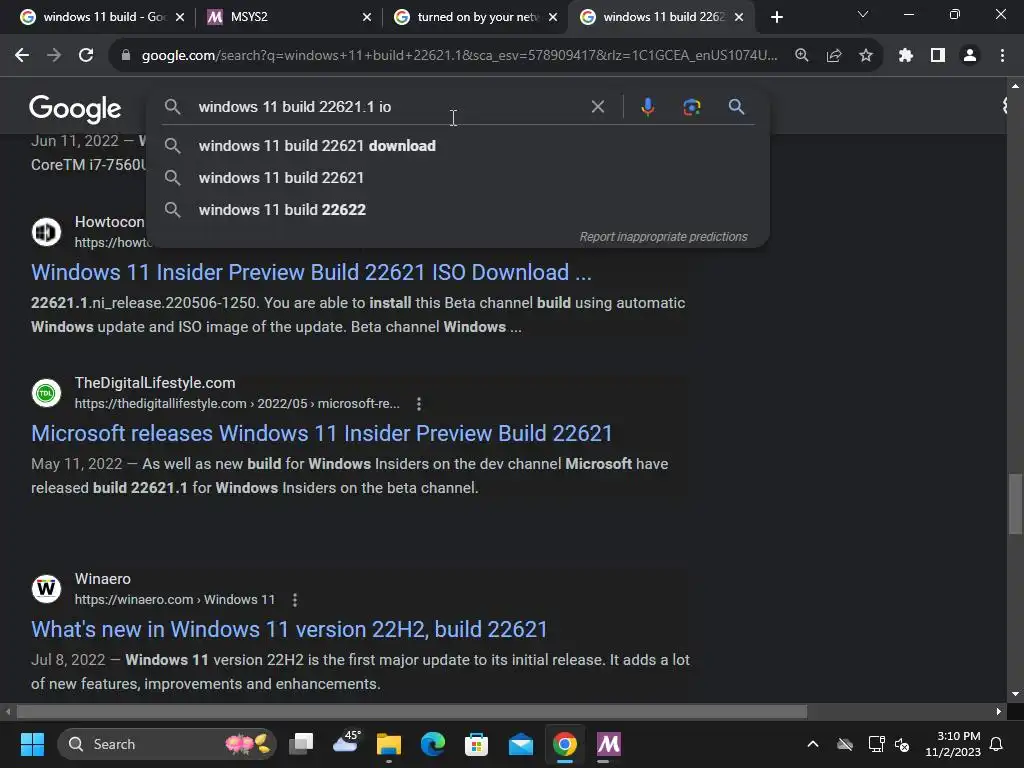The height and width of the screenshot is (768, 1024).
Task: Open site info lock icon
Action: point(126,56)
